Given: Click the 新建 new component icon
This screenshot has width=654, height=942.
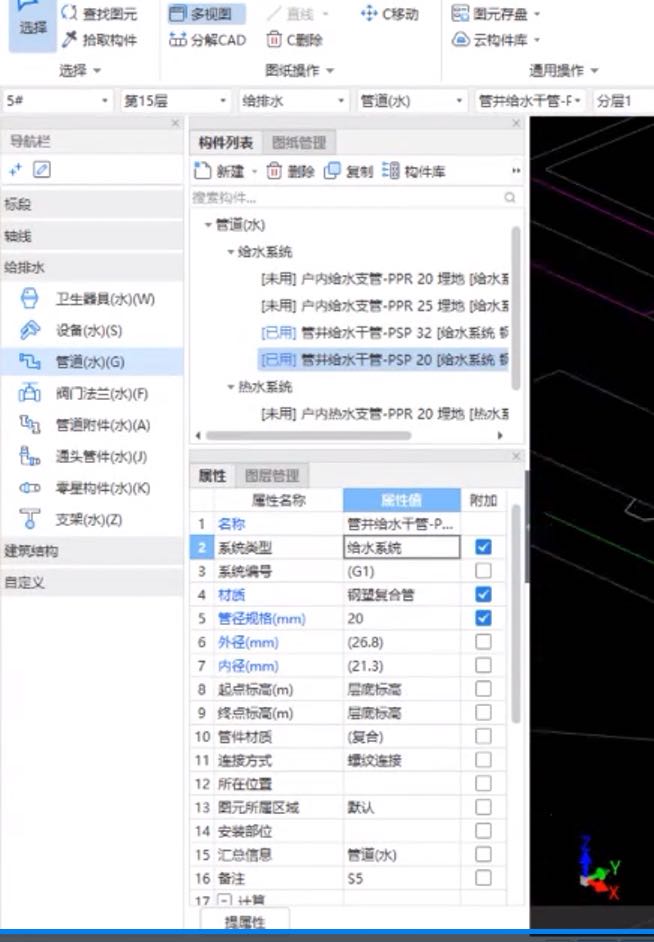Looking at the screenshot, I should point(202,171).
